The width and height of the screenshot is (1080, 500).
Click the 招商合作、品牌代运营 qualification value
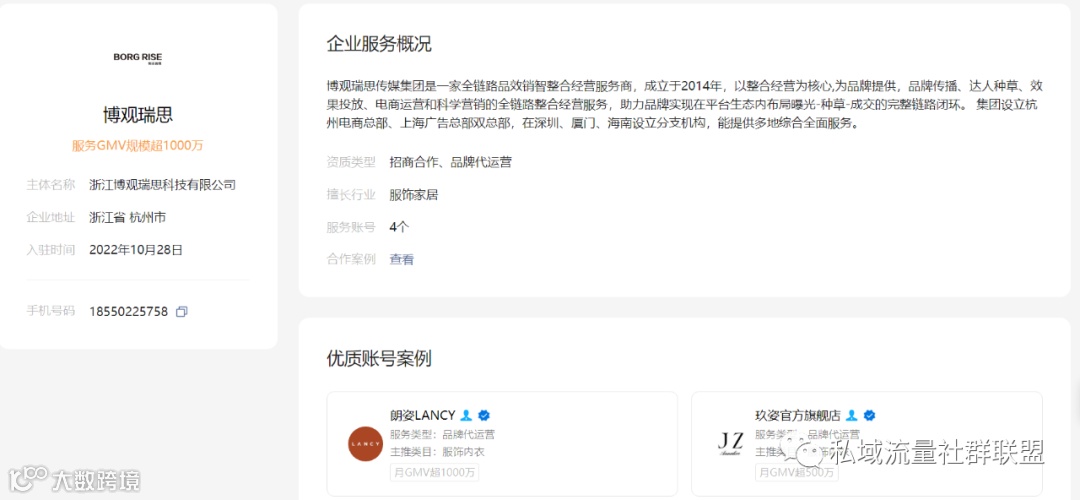click(450, 162)
